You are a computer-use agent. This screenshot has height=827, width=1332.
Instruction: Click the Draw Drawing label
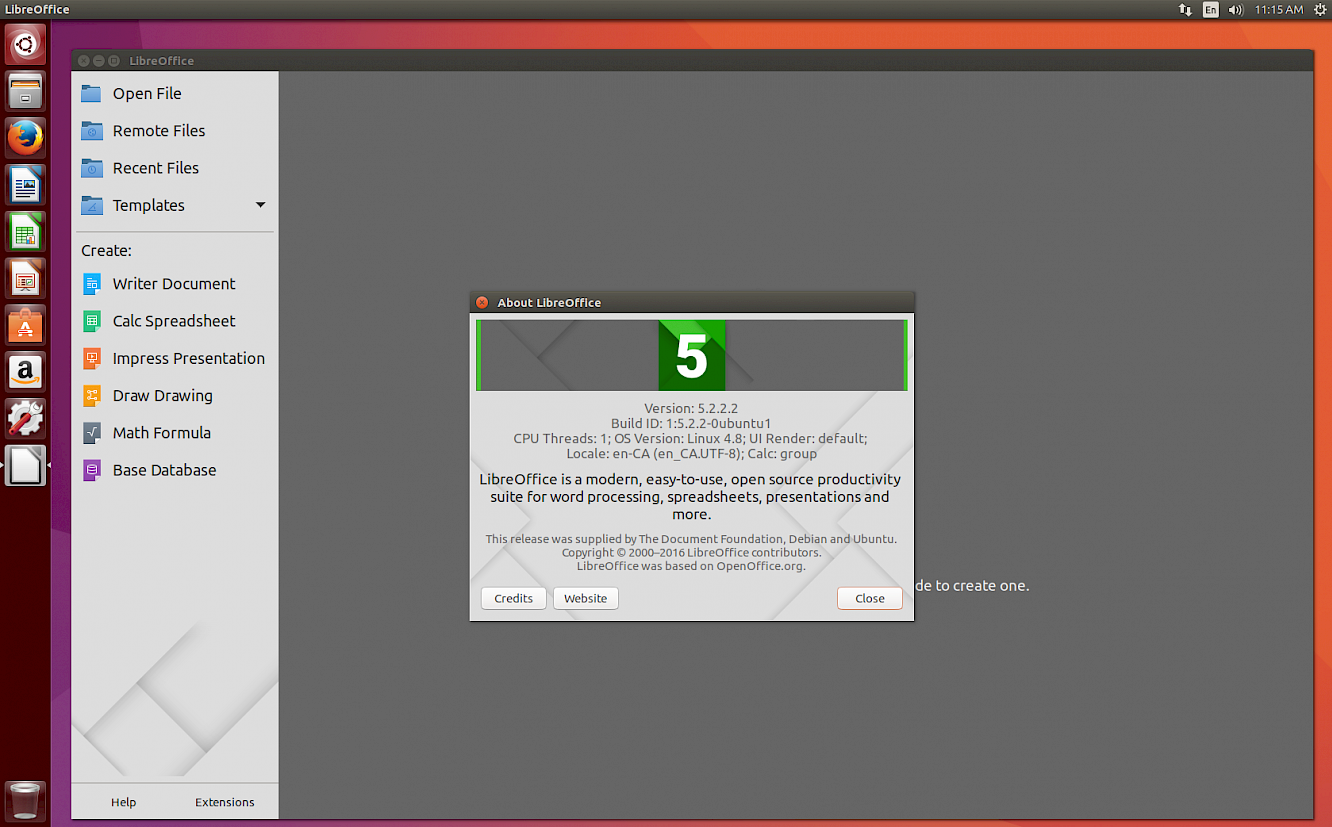point(163,395)
